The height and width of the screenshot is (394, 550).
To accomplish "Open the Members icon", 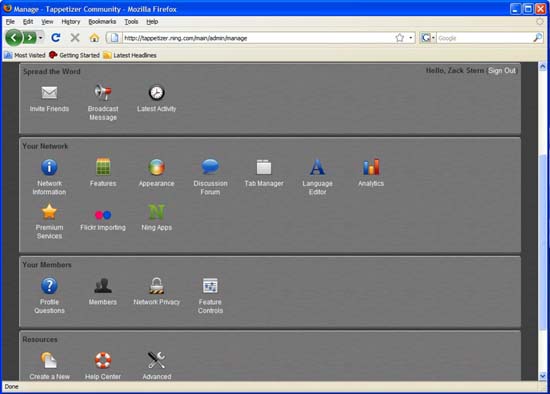I will pos(103,286).
